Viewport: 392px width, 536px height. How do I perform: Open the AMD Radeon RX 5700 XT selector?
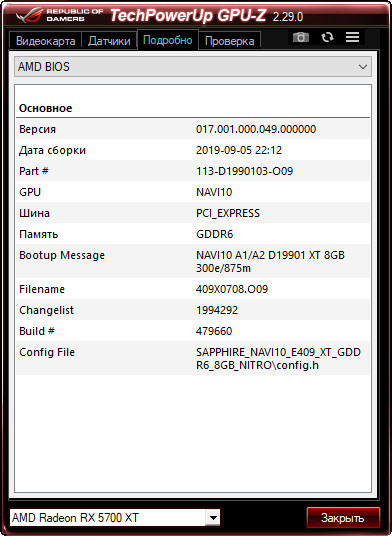tap(115, 518)
